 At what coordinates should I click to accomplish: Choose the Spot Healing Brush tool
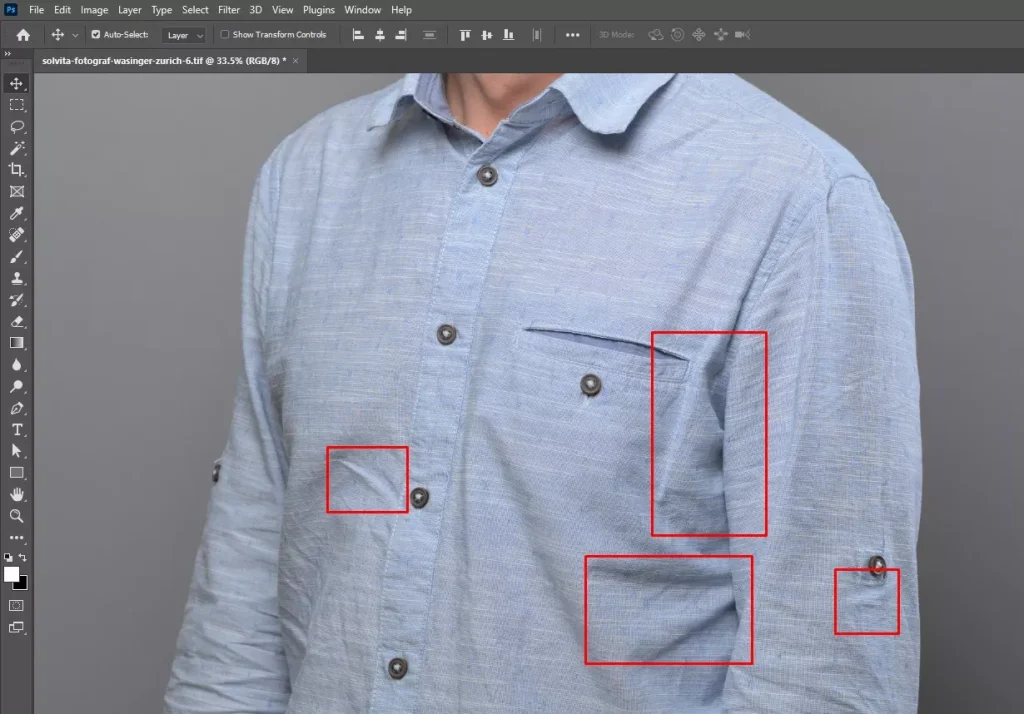point(17,235)
